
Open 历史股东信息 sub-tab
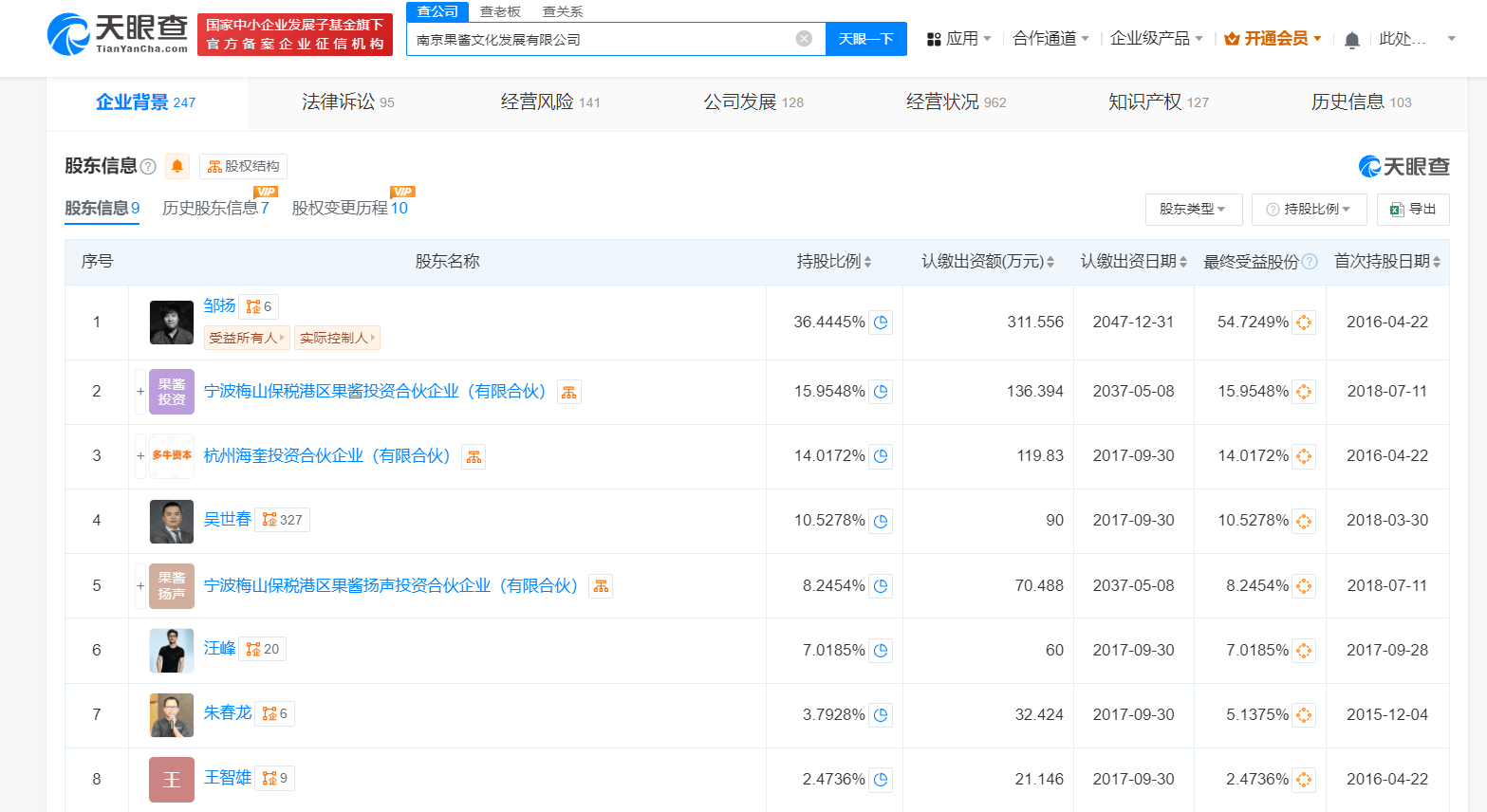[215, 208]
